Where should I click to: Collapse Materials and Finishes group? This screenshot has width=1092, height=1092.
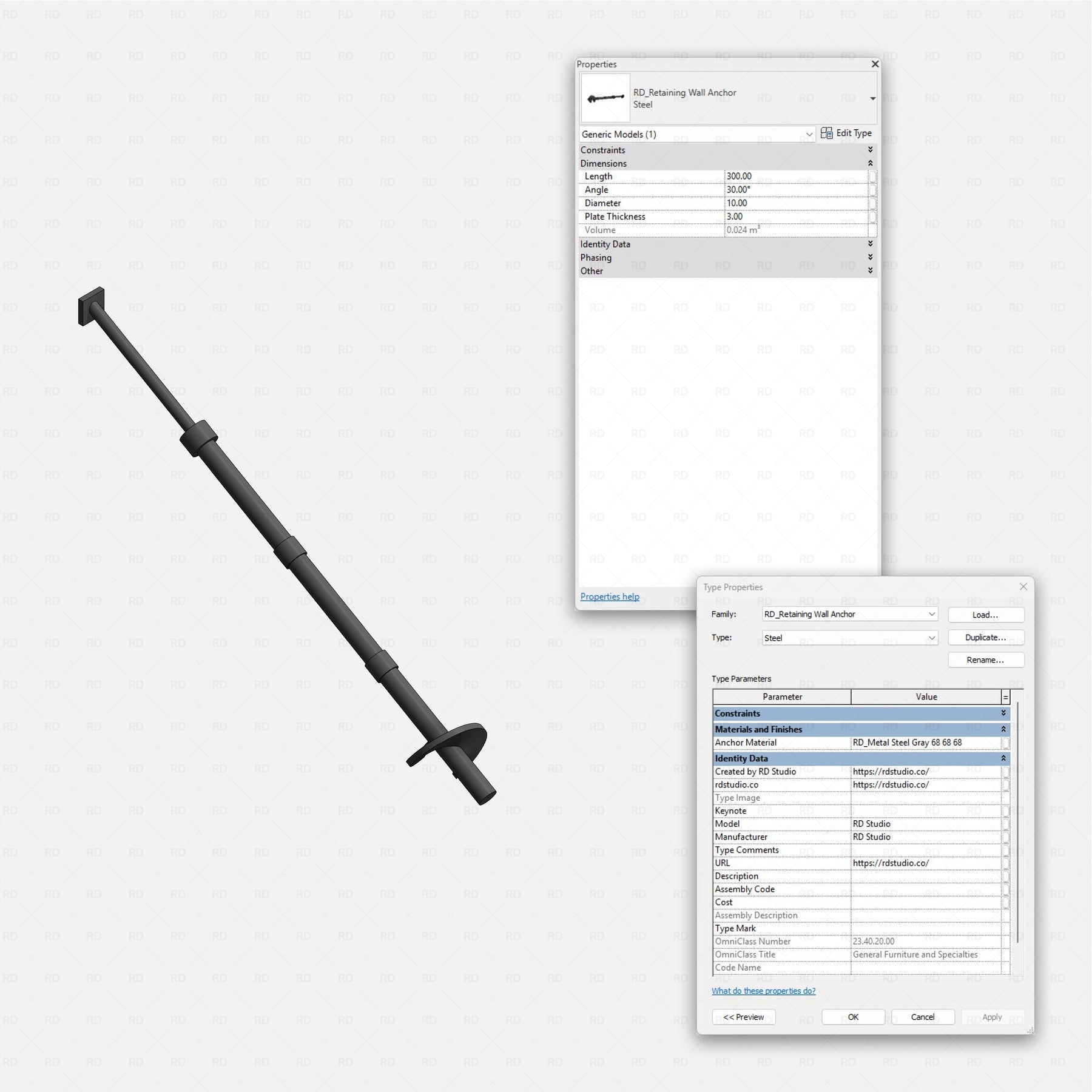pos(1003,729)
